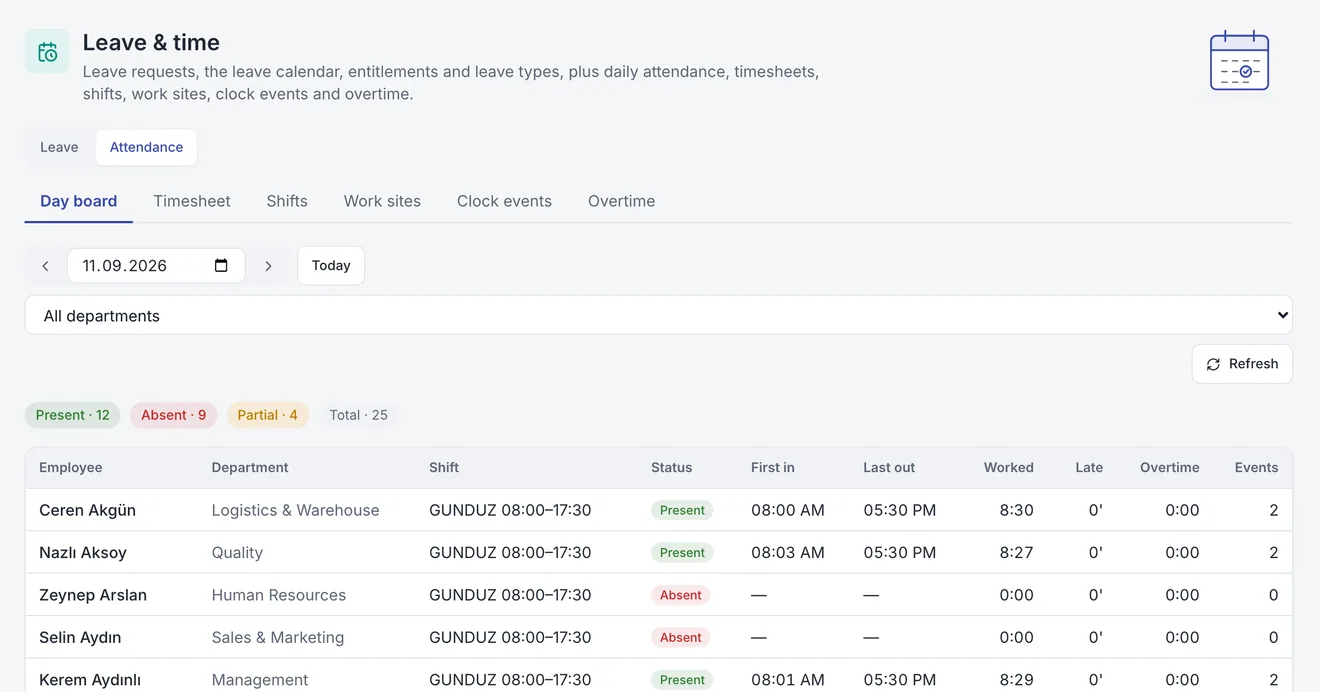Screen dimensions: 1320x692
Task: Go to previous day with left chevron
Action: 45,266
